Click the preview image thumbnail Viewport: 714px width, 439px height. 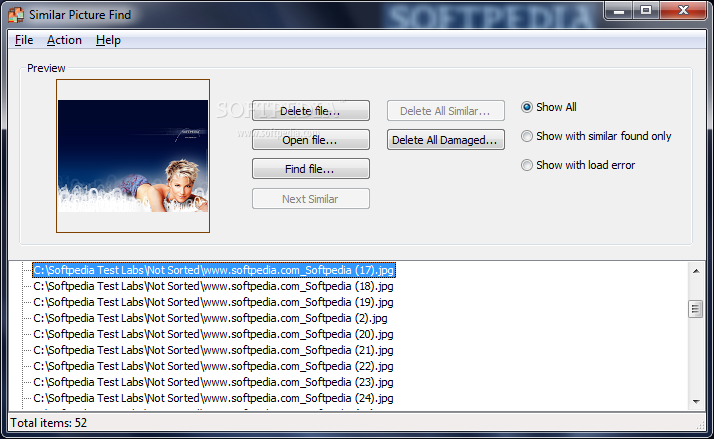[133, 156]
